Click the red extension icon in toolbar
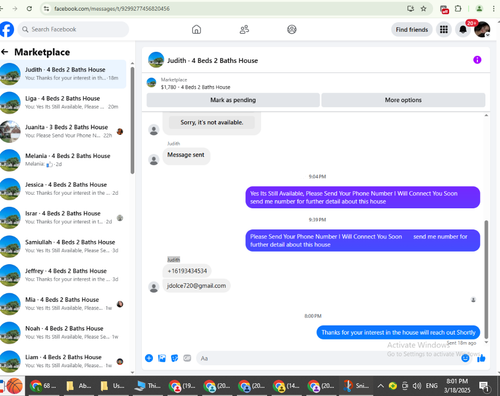 444,9
